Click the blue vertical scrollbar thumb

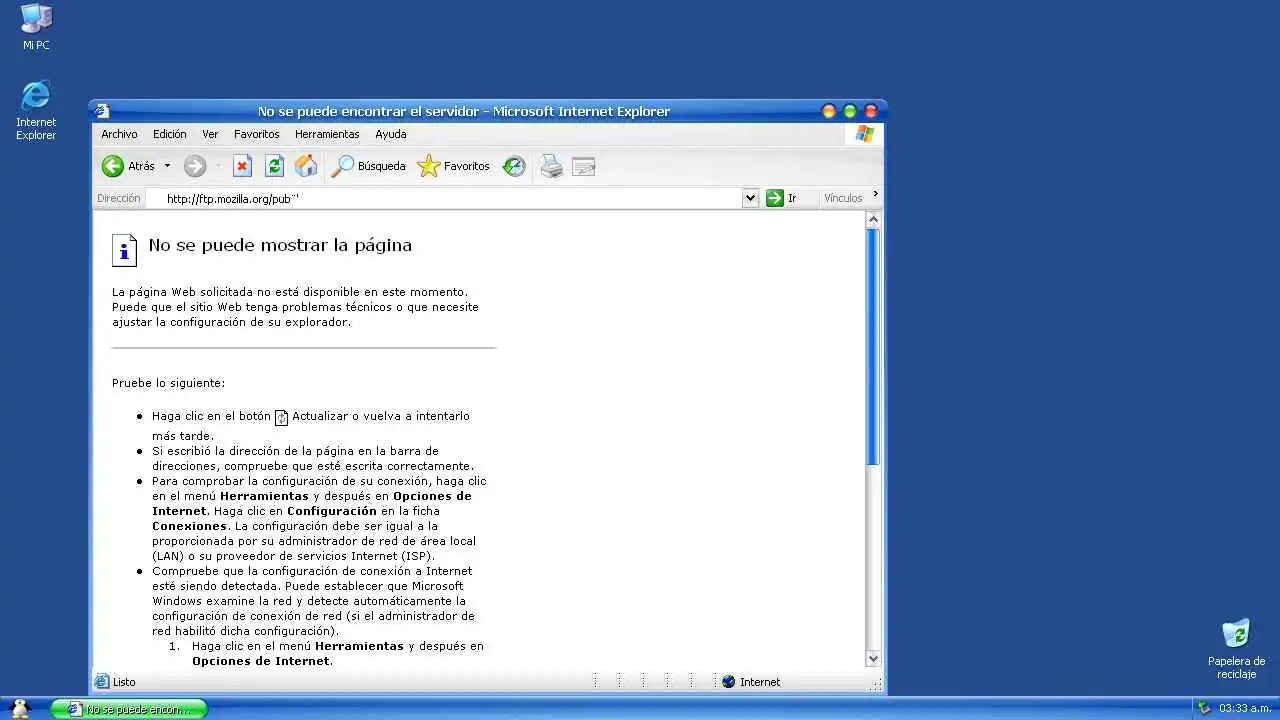[873, 347]
